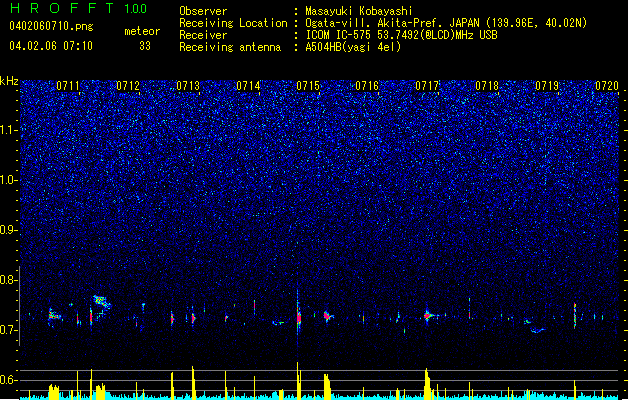Click the 0715 time marker
The width and height of the screenshot is (629, 400).
(308, 86)
